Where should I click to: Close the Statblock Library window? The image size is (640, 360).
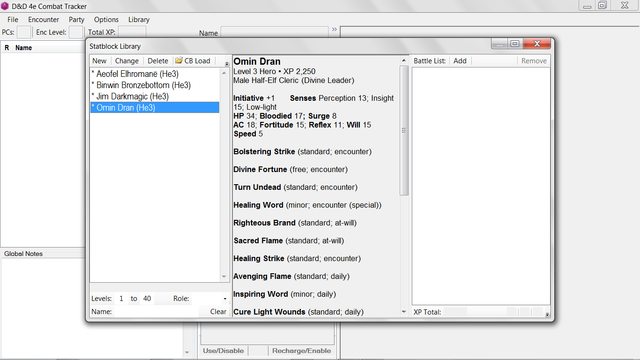pos(537,44)
